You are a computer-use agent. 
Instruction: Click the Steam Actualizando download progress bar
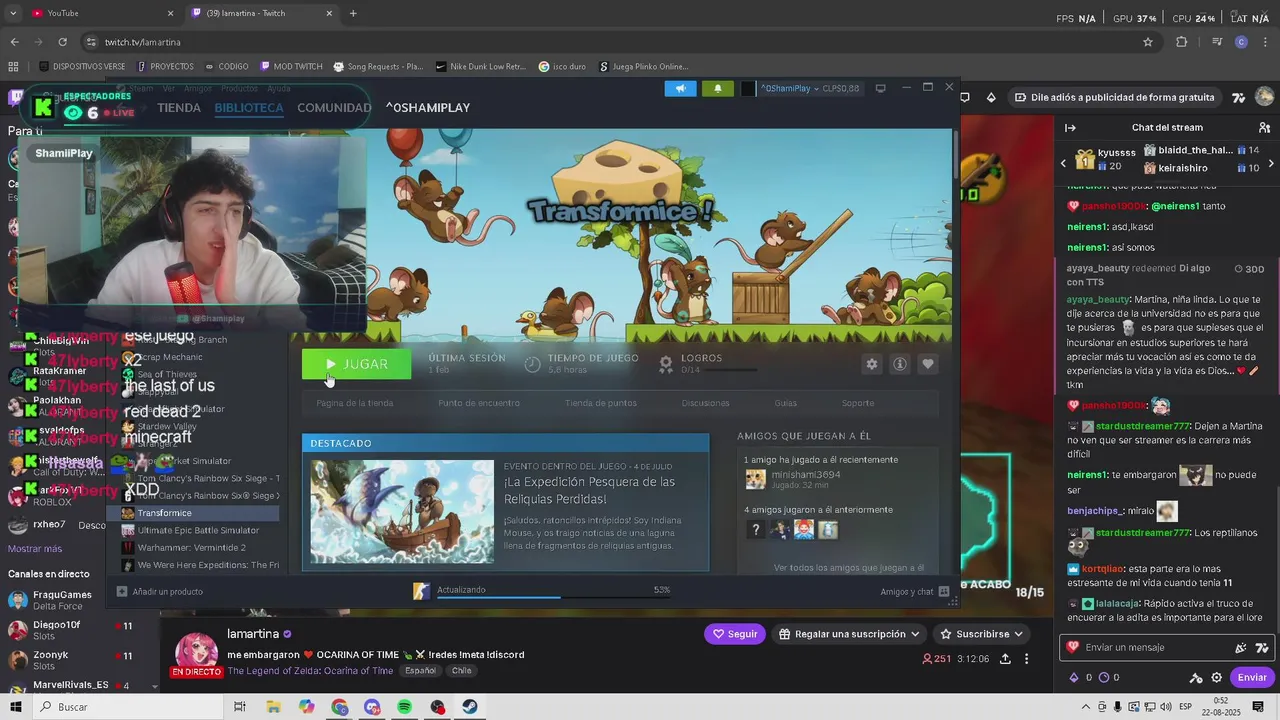click(554, 596)
